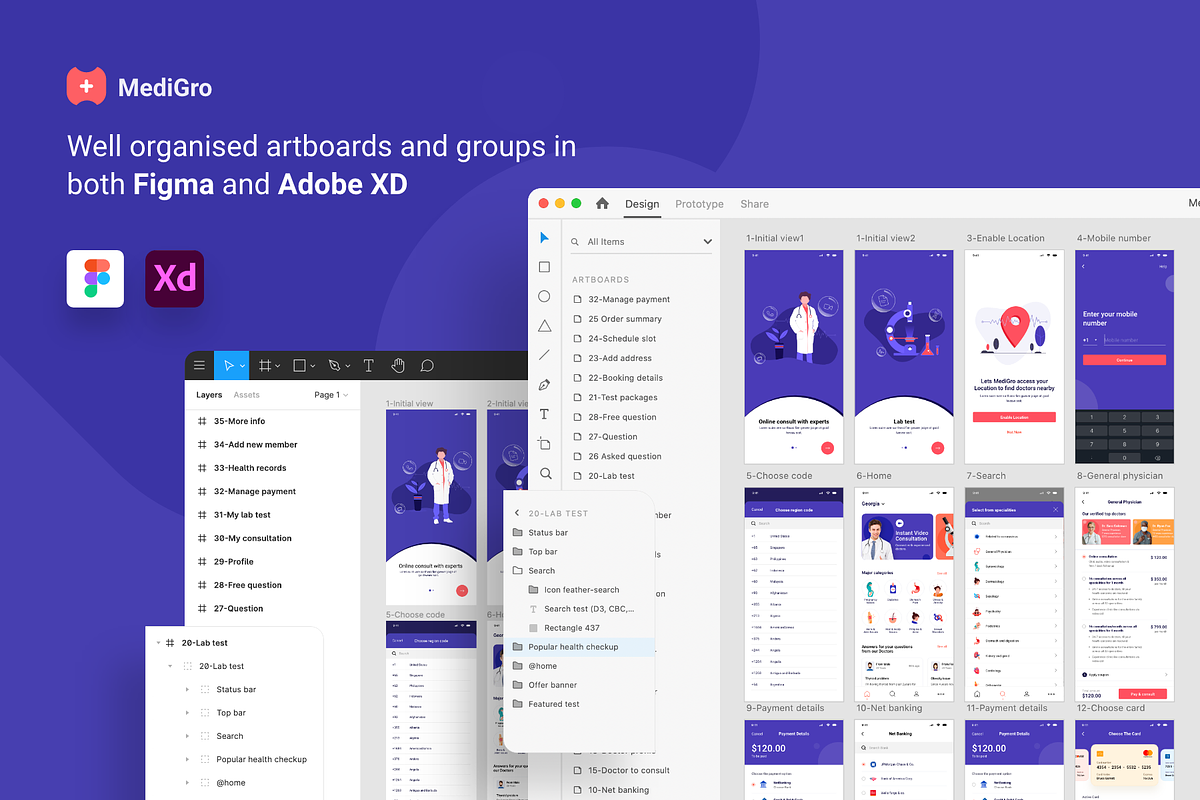Select the Figma Move tool

point(229,366)
